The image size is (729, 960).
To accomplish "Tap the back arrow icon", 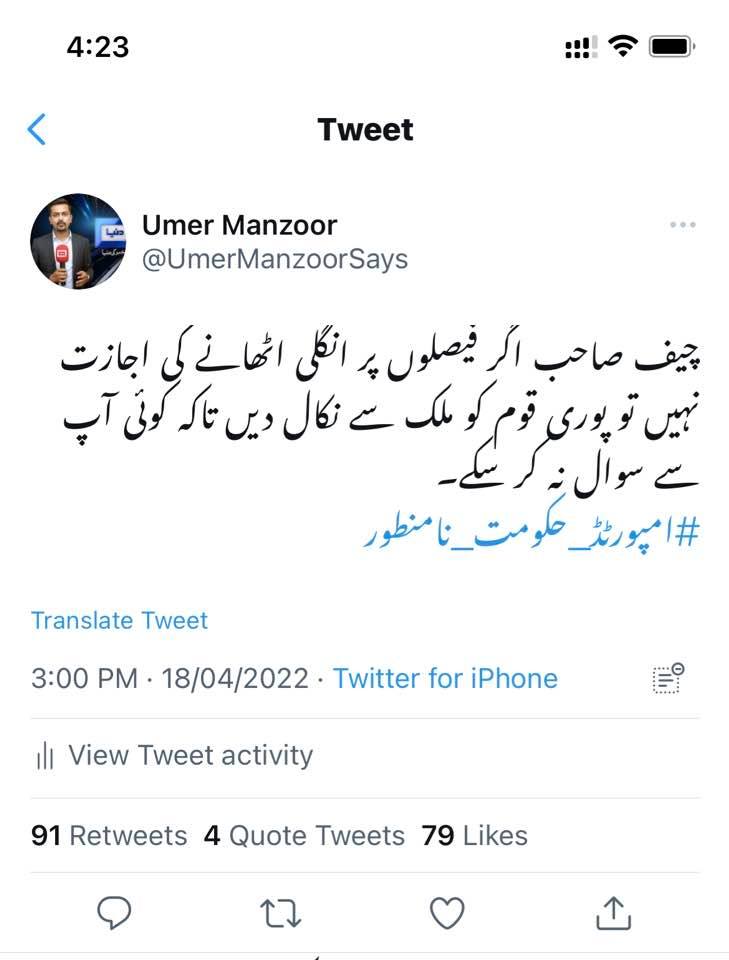I will [x=37, y=129].
